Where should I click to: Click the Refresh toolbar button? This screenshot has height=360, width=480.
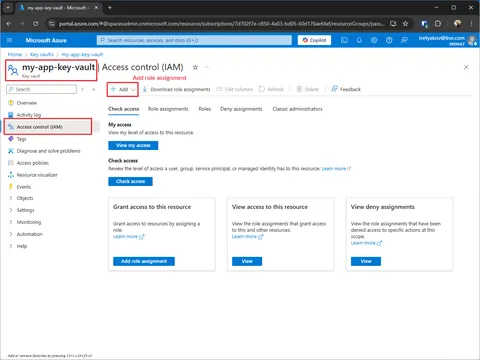(271, 89)
